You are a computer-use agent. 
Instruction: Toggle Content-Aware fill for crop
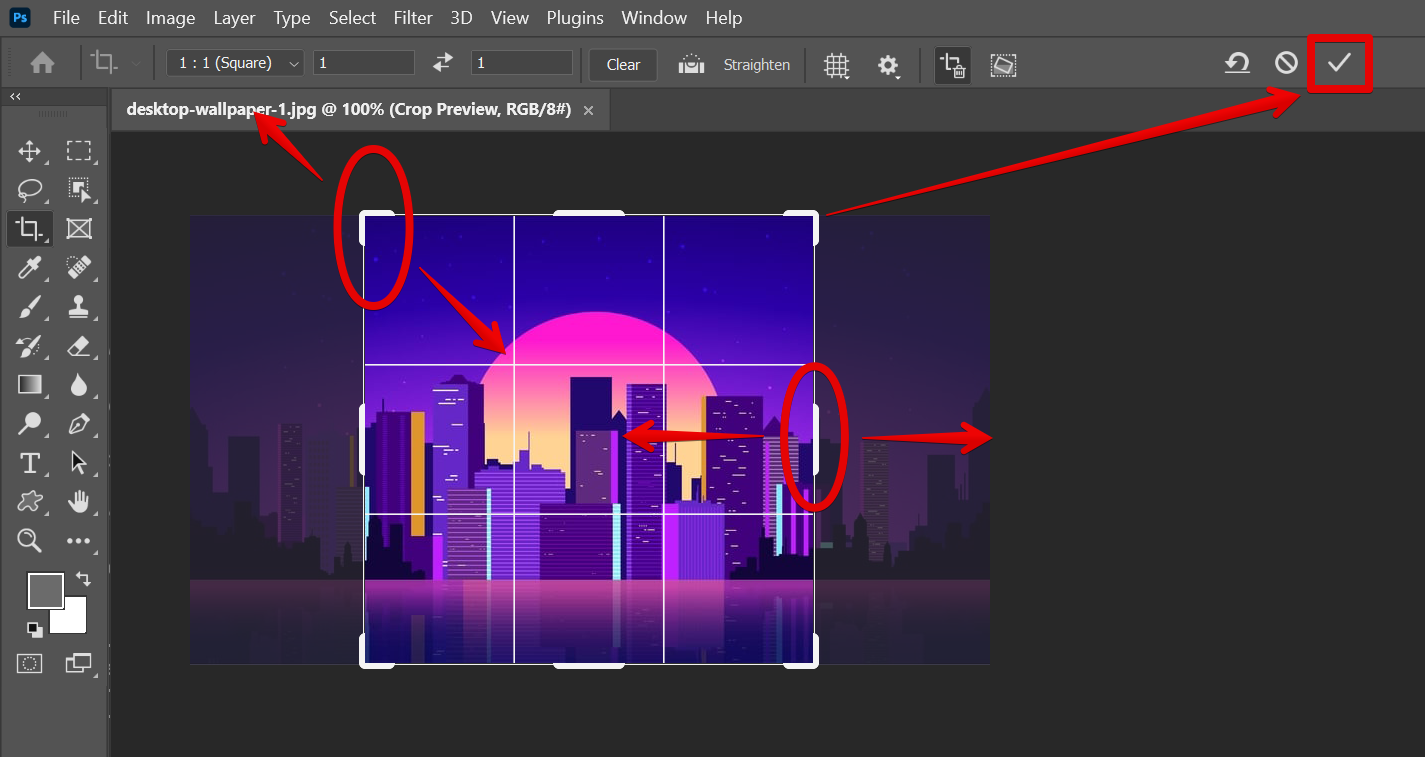1003,65
